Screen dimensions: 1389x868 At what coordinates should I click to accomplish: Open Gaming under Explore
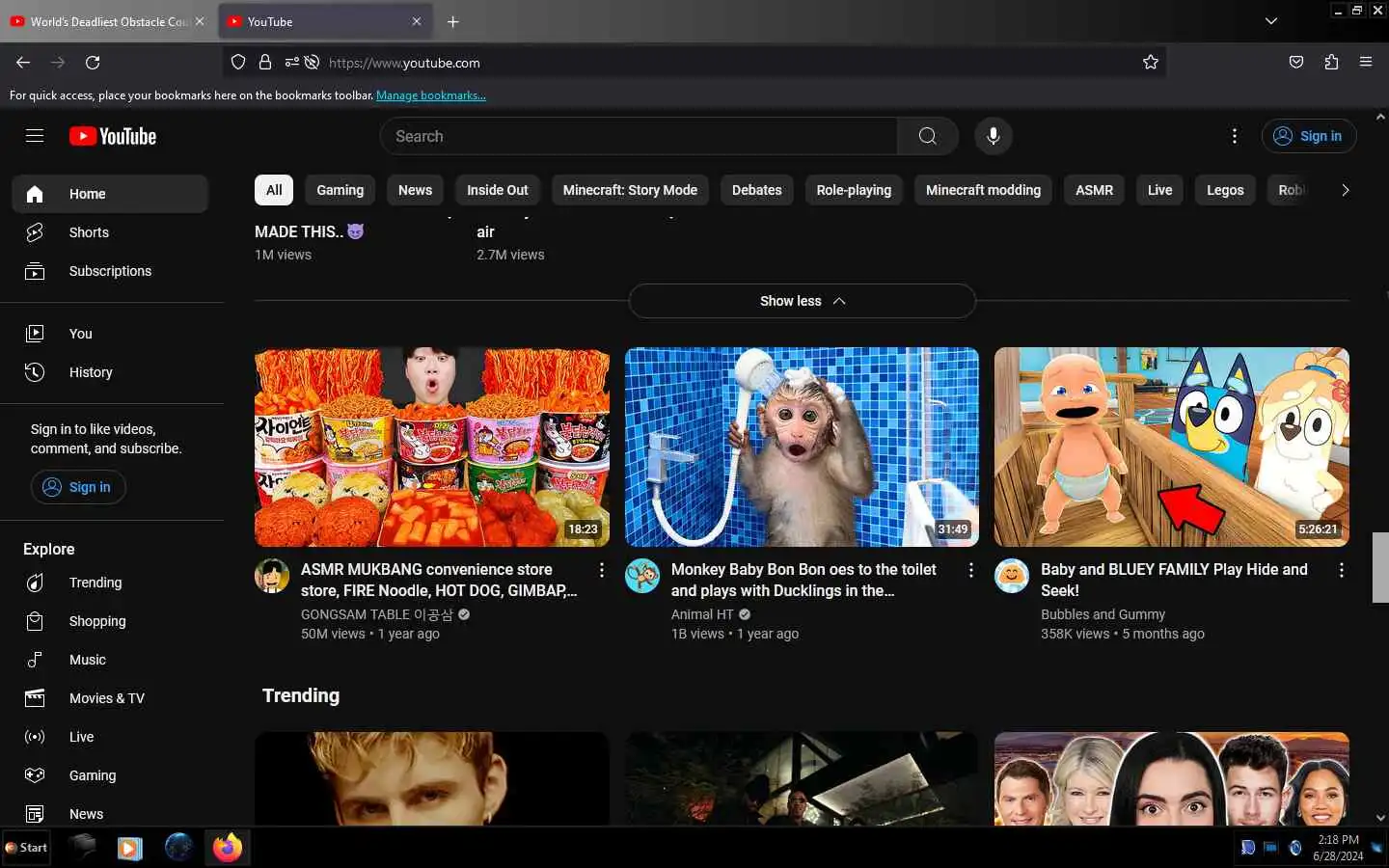tap(110, 775)
